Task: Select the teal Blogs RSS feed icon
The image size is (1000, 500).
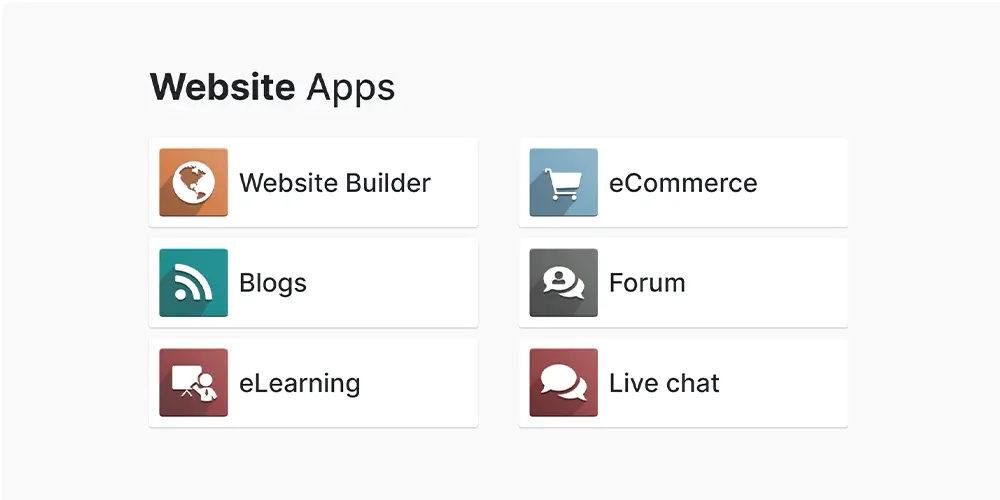Action: 193,283
